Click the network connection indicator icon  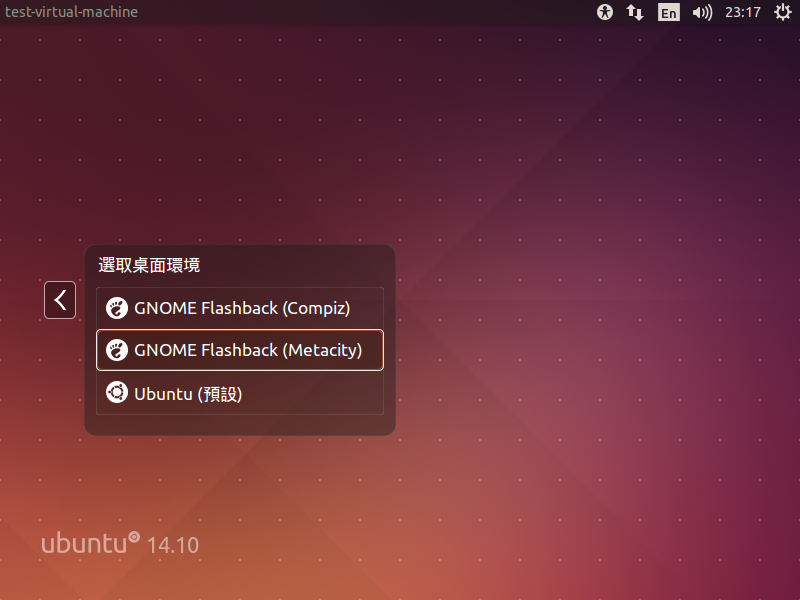point(635,12)
